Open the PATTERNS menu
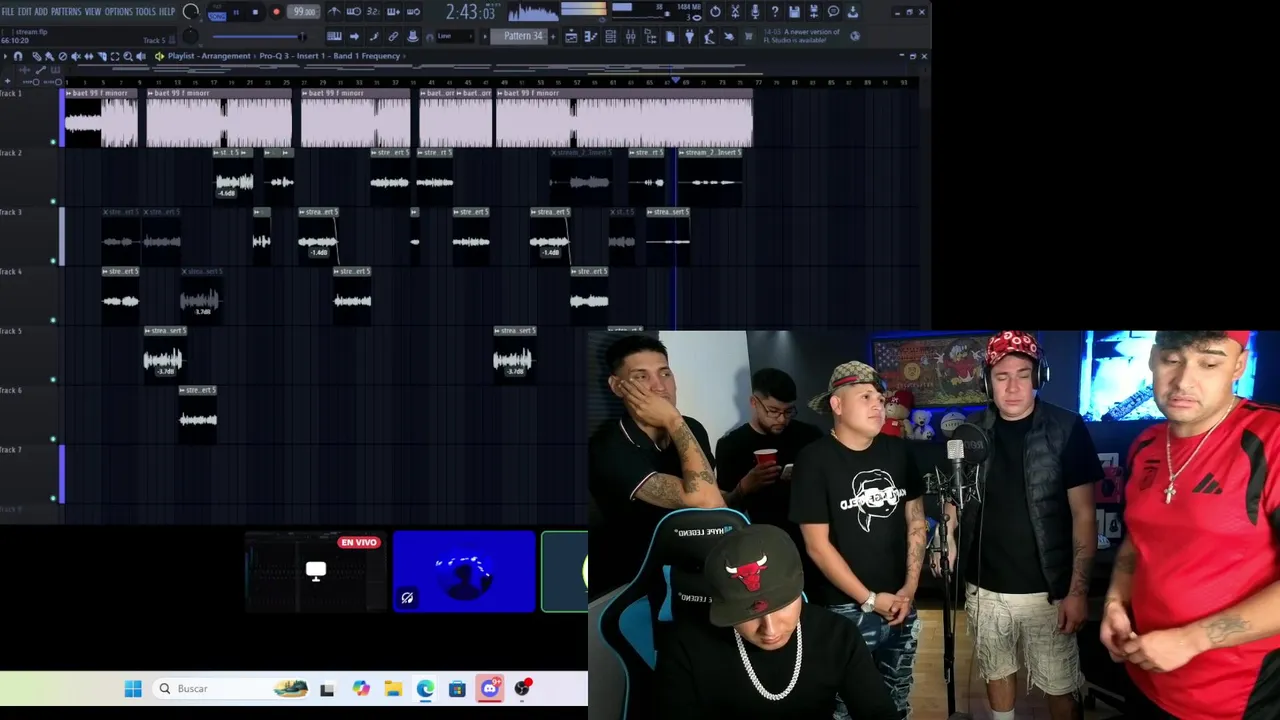Viewport: 1280px width, 720px height. tap(66, 12)
